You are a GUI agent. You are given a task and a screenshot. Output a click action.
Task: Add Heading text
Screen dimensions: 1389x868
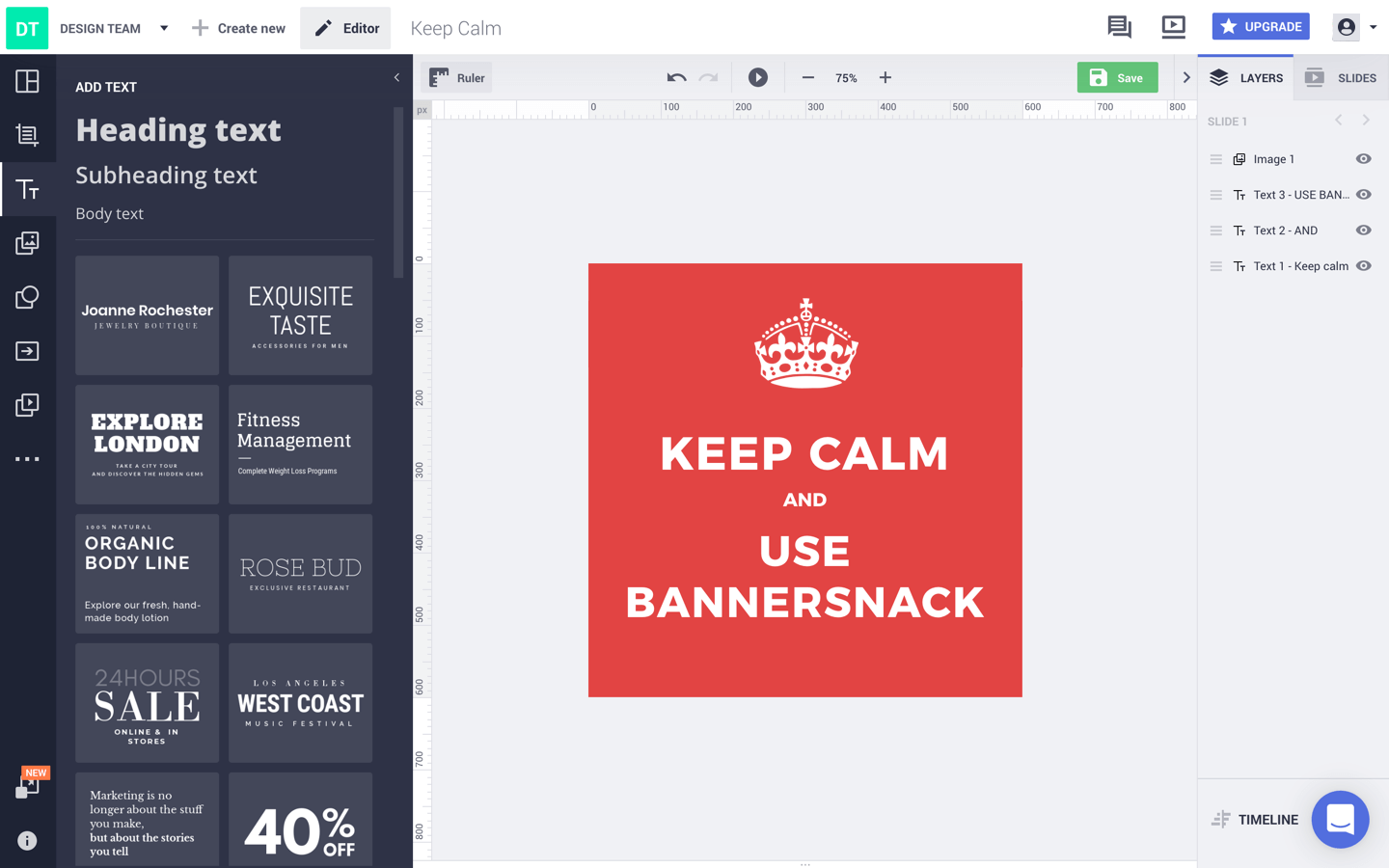click(x=178, y=130)
